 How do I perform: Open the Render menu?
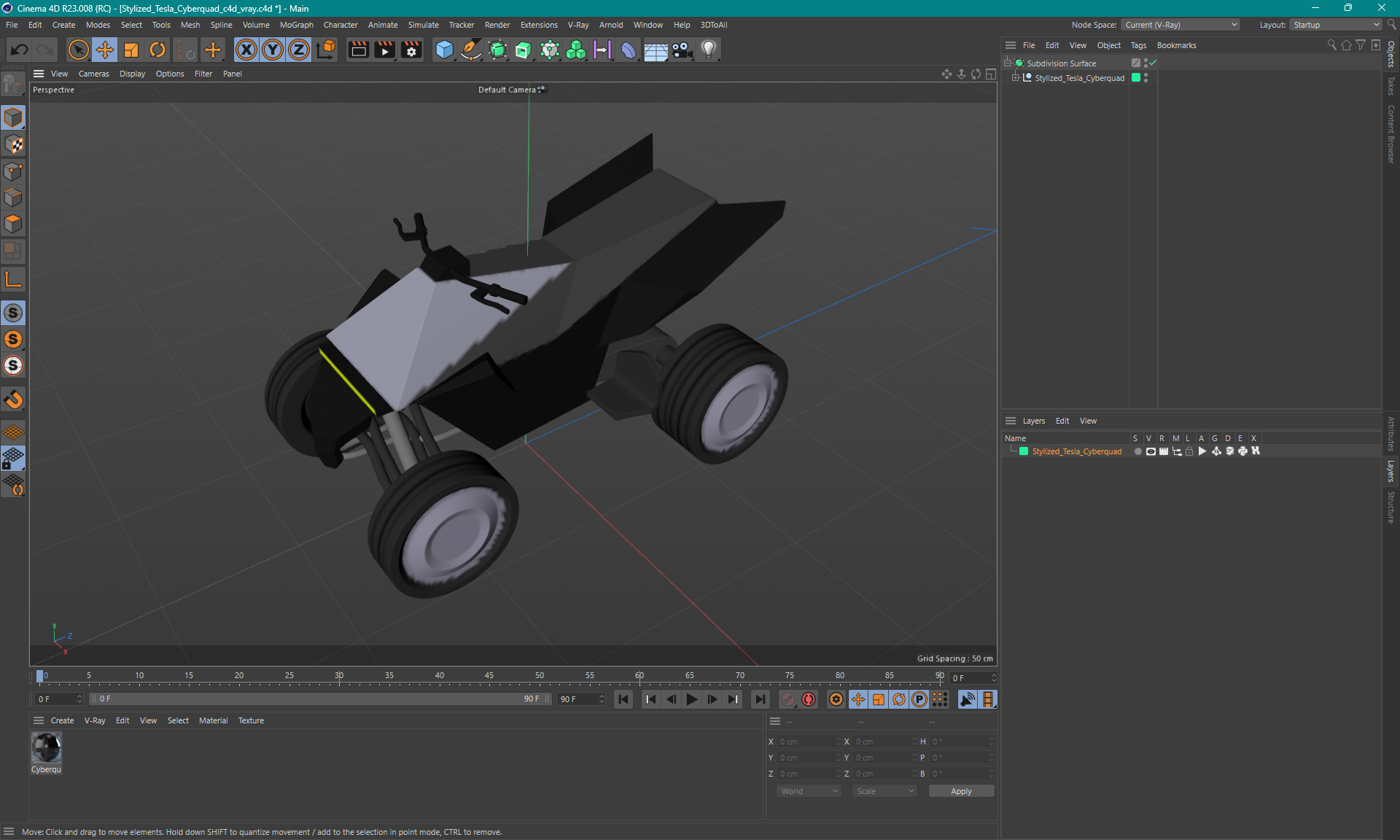click(497, 25)
